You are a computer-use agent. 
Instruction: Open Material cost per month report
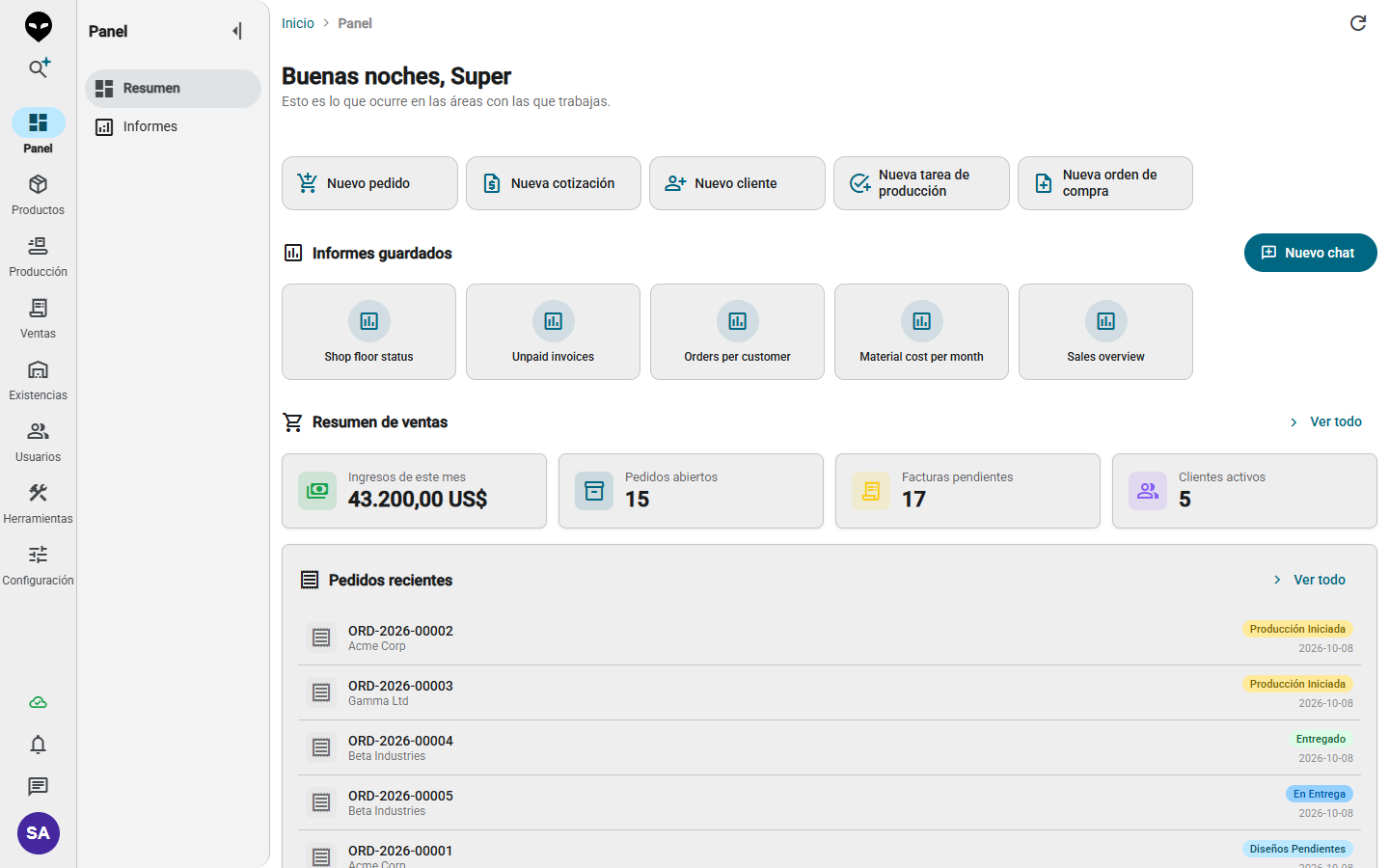pos(921,332)
